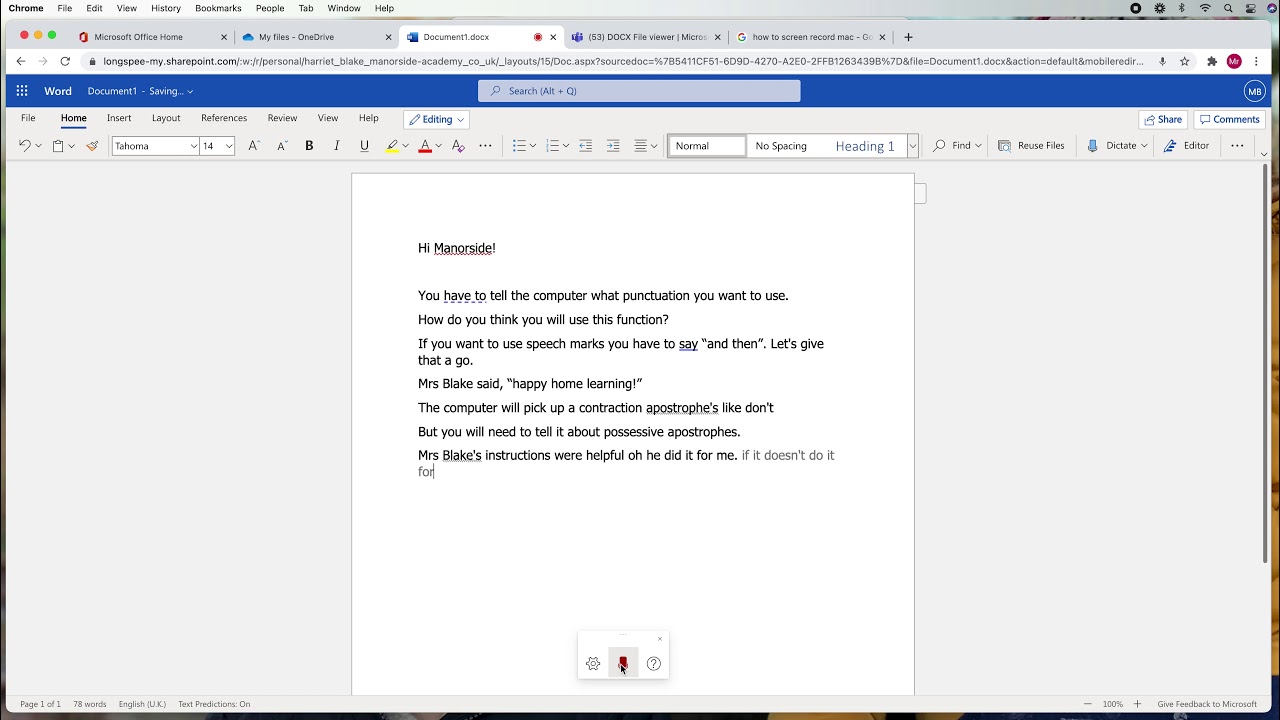Expand the Find dropdown arrow
The width and height of the screenshot is (1280, 720).
pyautogui.click(x=978, y=146)
